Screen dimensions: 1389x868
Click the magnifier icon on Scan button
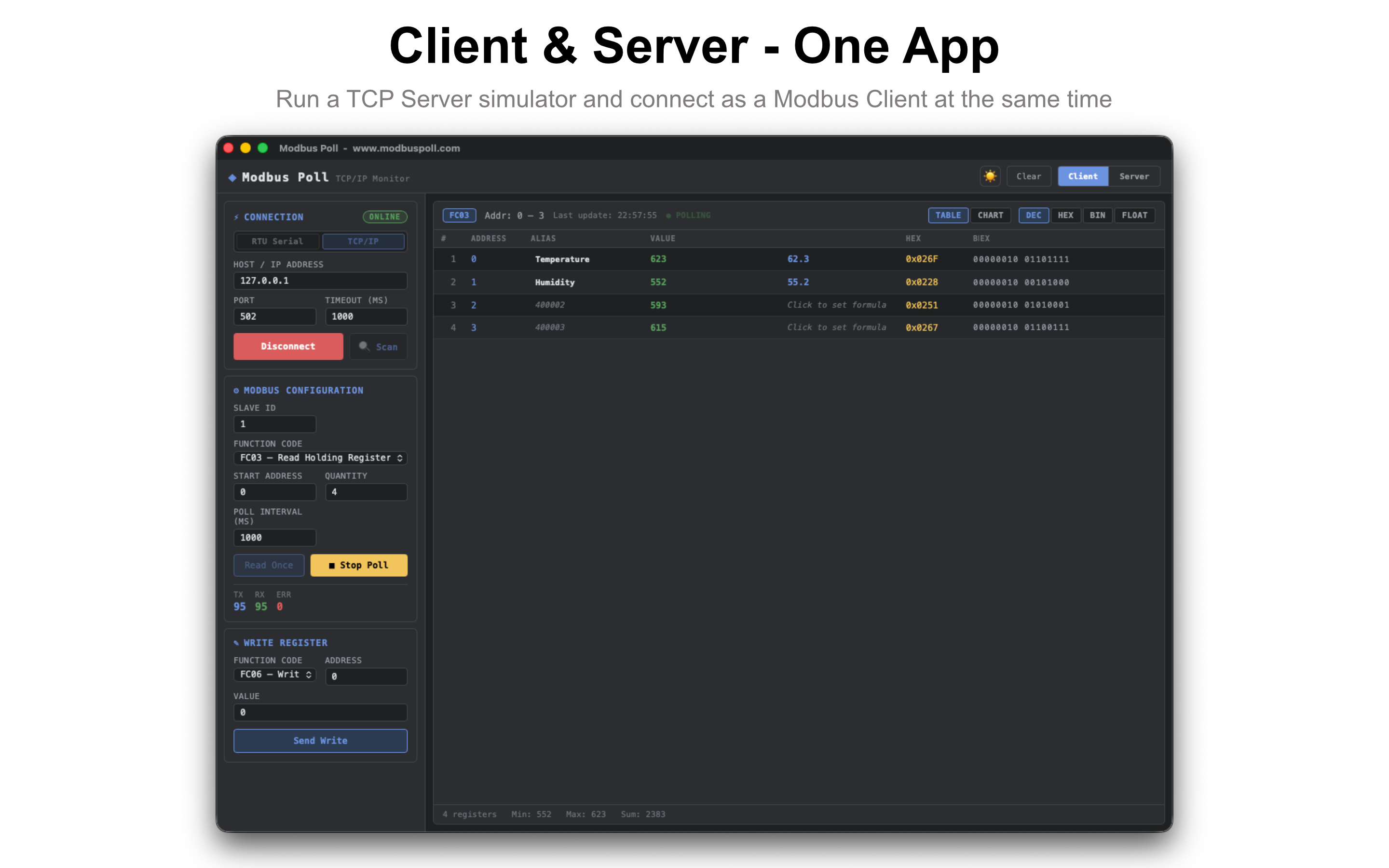364,346
